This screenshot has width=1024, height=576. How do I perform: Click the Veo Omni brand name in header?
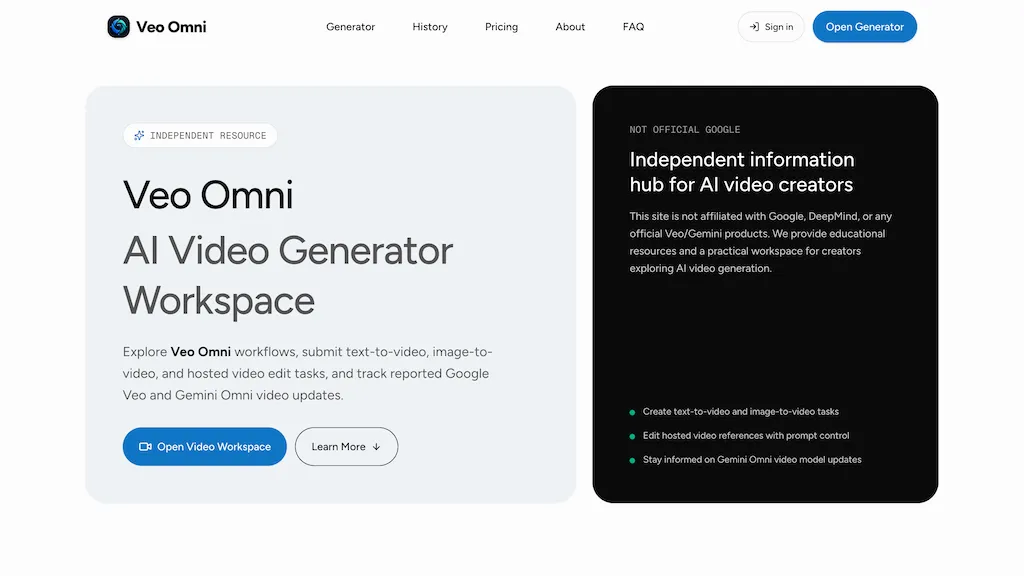(171, 27)
